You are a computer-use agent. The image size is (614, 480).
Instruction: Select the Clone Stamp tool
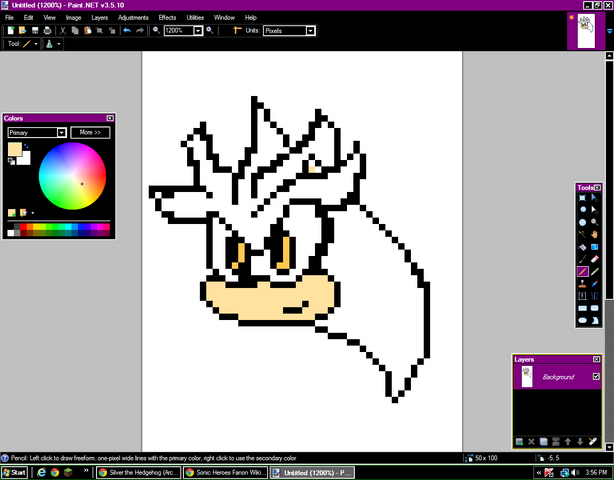tap(583, 284)
